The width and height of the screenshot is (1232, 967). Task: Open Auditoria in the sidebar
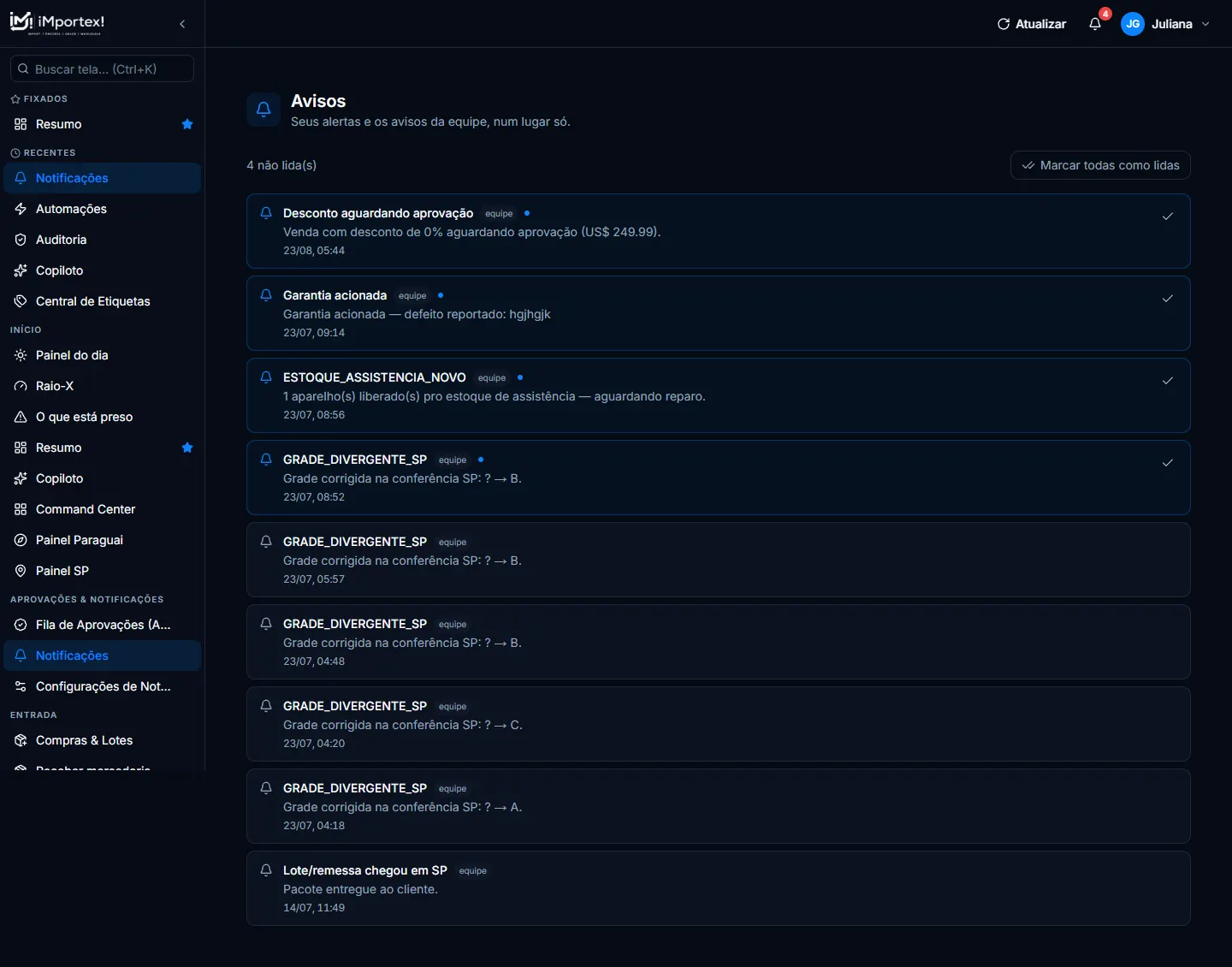click(103, 240)
